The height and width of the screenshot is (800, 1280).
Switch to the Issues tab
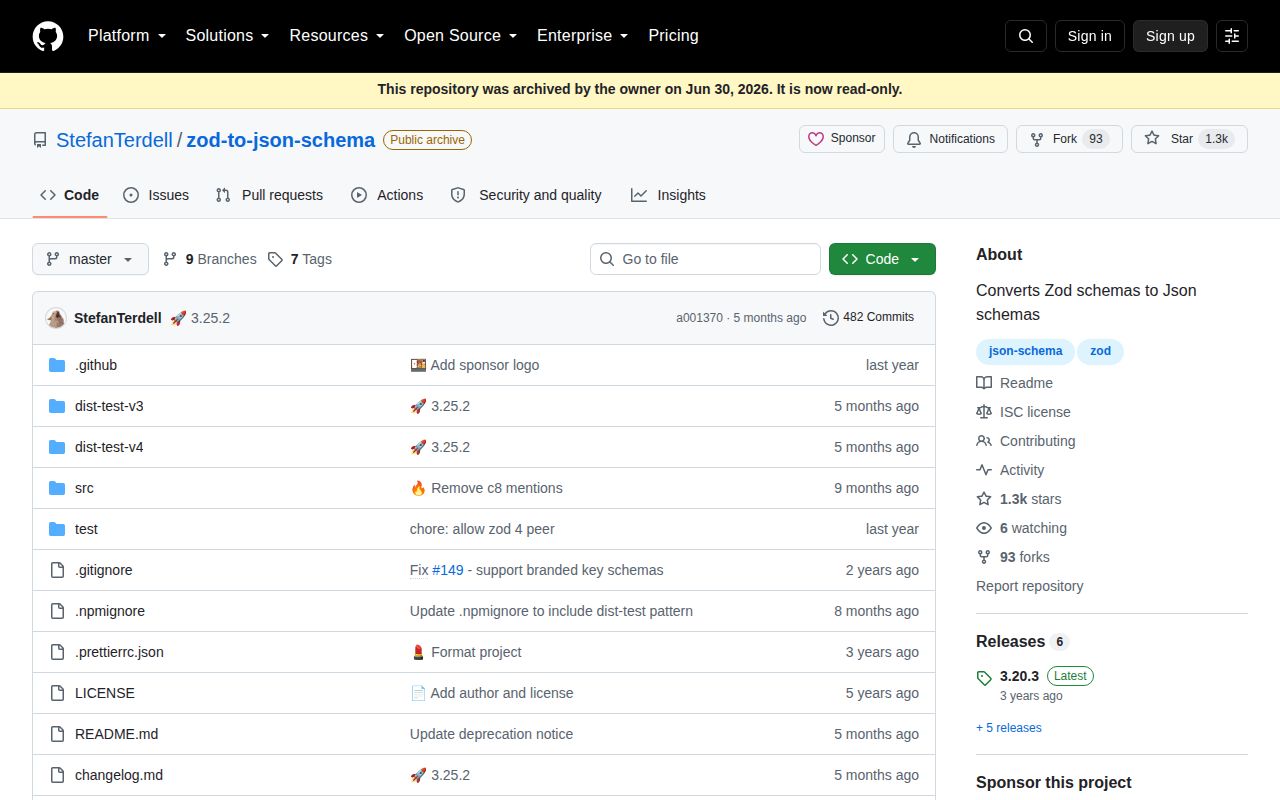coord(156,195)
